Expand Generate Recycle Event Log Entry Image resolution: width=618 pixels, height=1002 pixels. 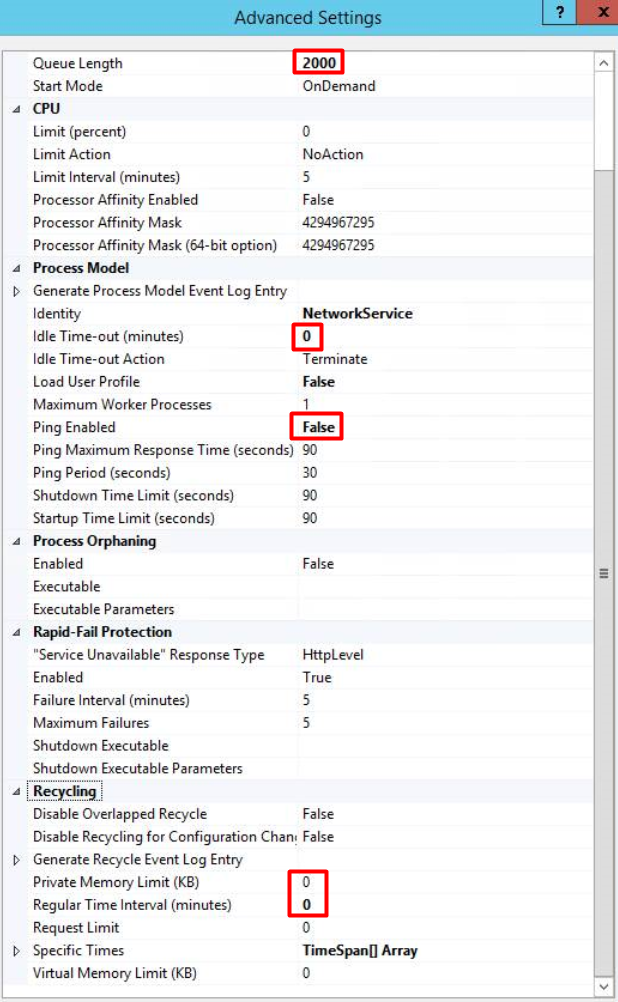click(x=17, y=860)
